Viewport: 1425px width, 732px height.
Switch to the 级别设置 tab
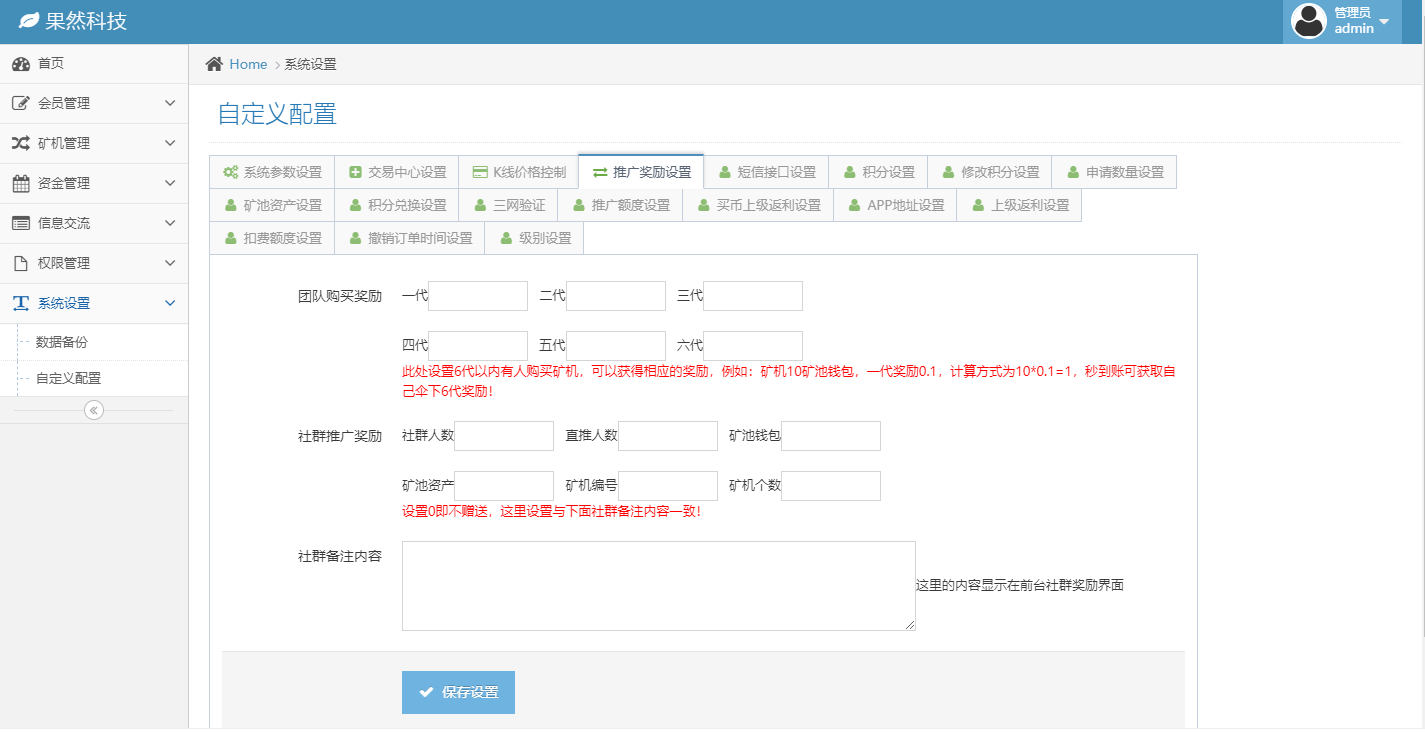pyautogui.click(x=534, y=238)
